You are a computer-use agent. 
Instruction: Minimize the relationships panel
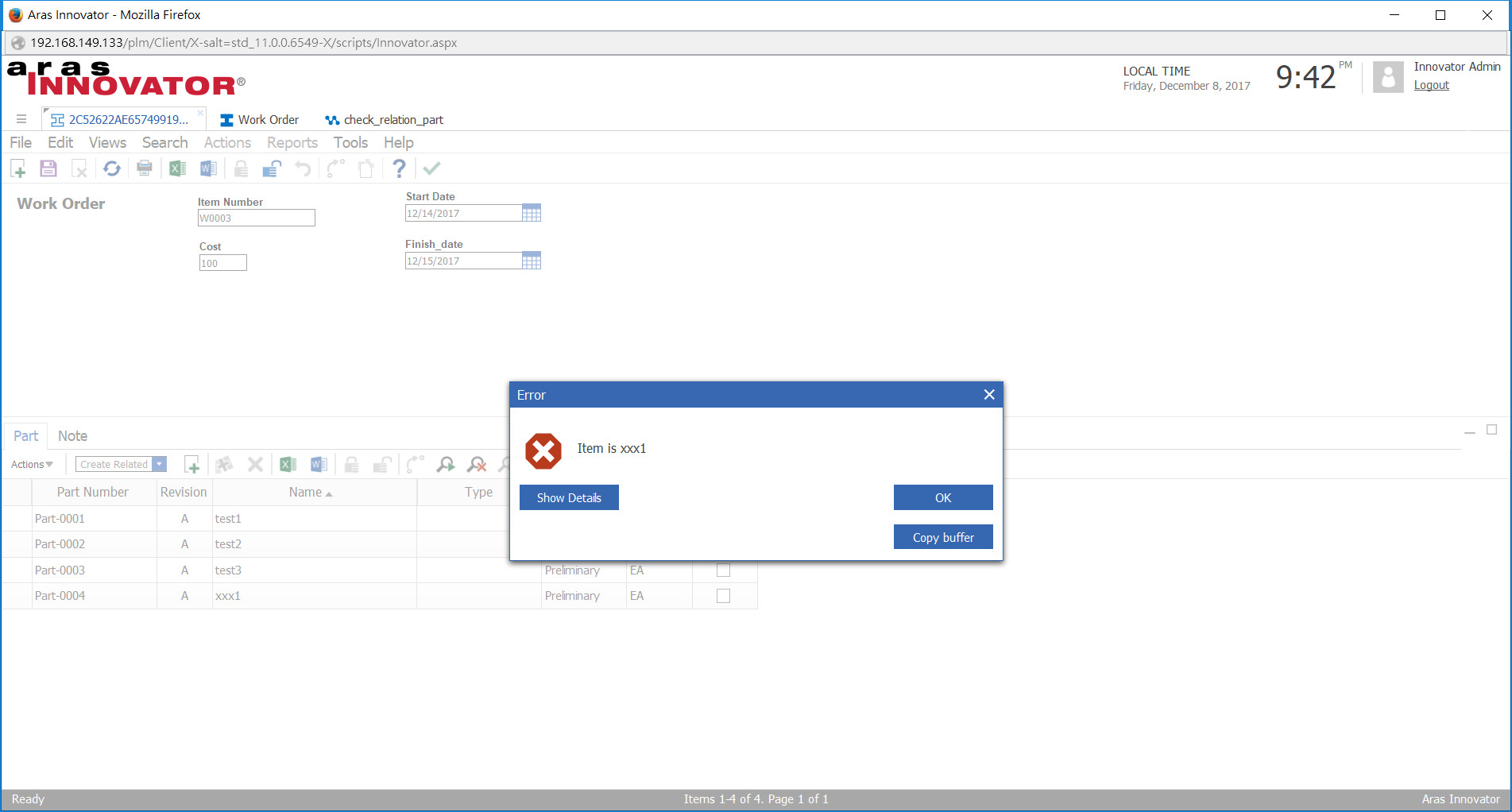click(1469, 432)
